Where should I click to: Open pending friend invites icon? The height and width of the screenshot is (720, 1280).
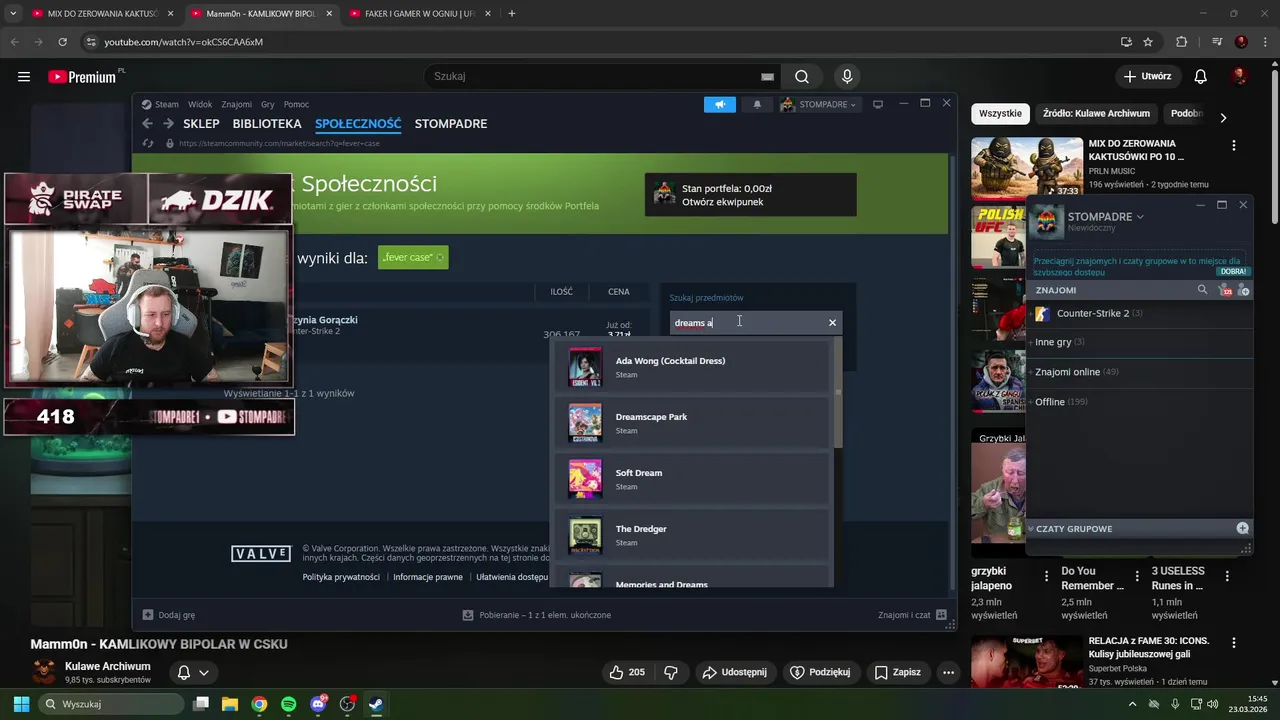pyautogui.click(x=1226, y=290)
